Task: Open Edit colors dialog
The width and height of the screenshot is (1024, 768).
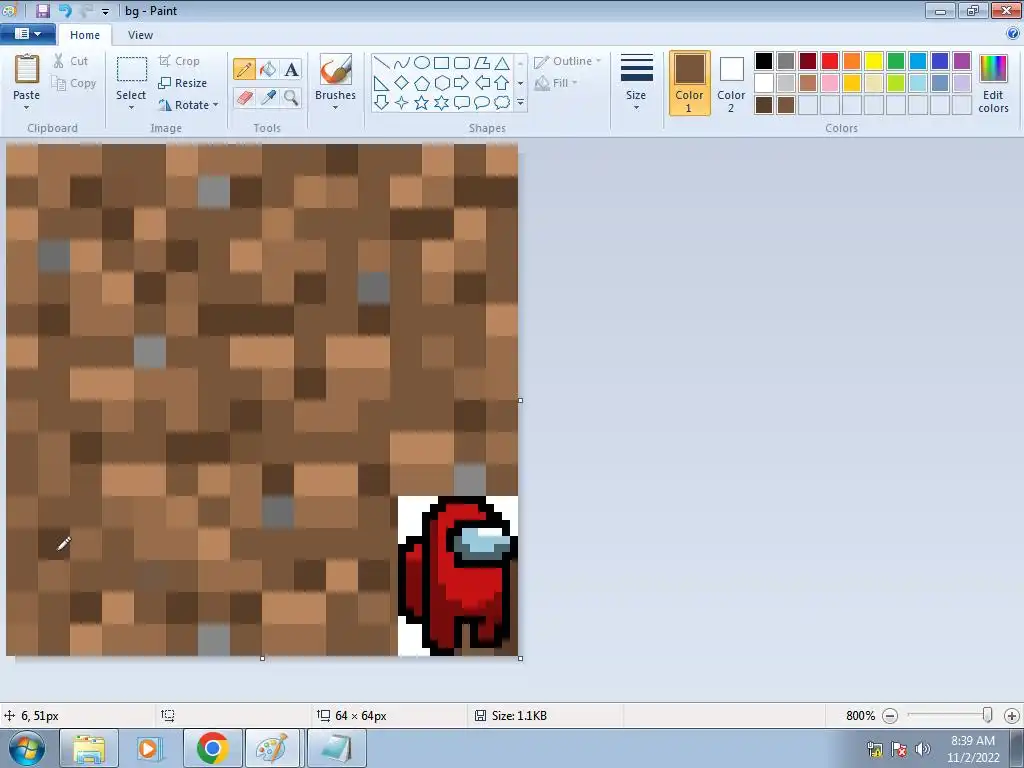Action: click(993, 83)
